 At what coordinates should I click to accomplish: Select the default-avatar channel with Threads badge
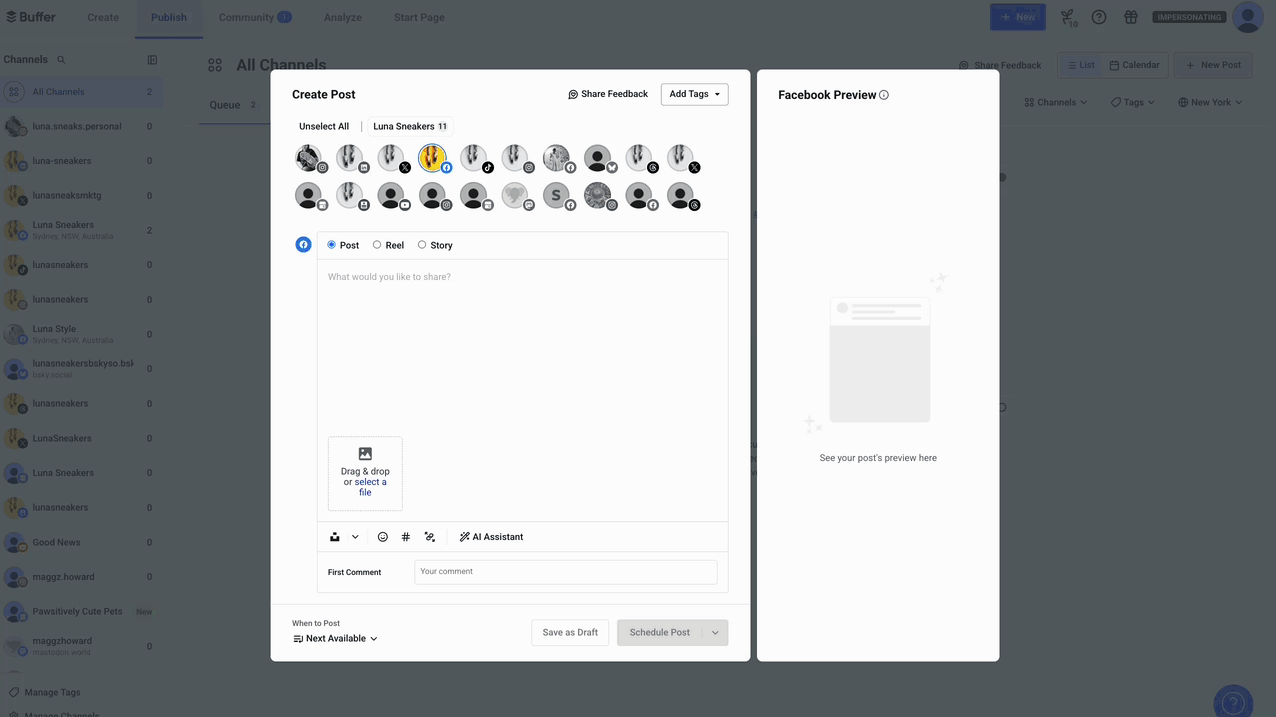[680, 195]
